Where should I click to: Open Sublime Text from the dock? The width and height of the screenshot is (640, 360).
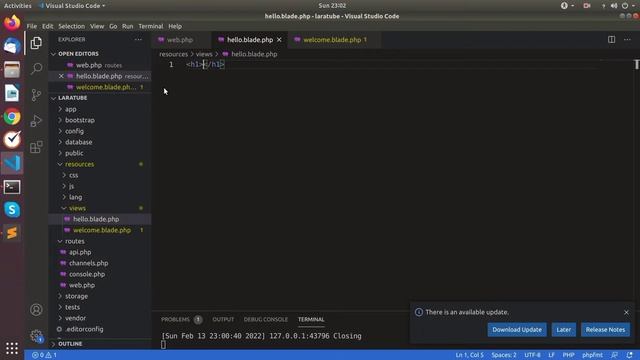pos(12,233)
